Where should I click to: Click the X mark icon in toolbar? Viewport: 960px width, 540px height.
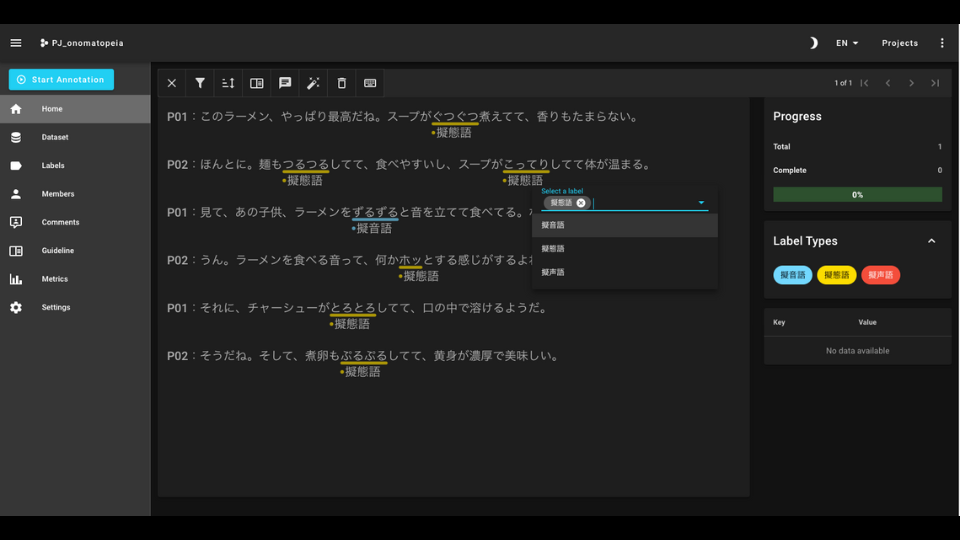(x=172, y=83)
